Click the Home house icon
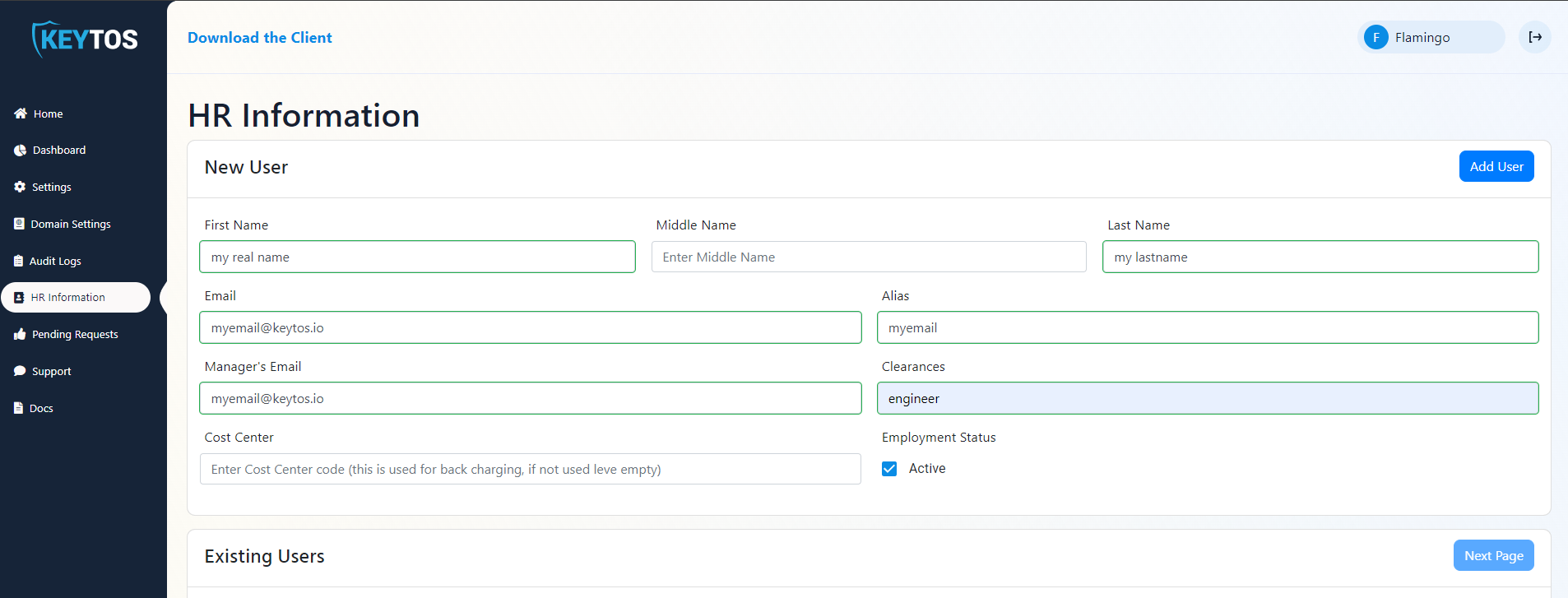 (x=21, y=114)
